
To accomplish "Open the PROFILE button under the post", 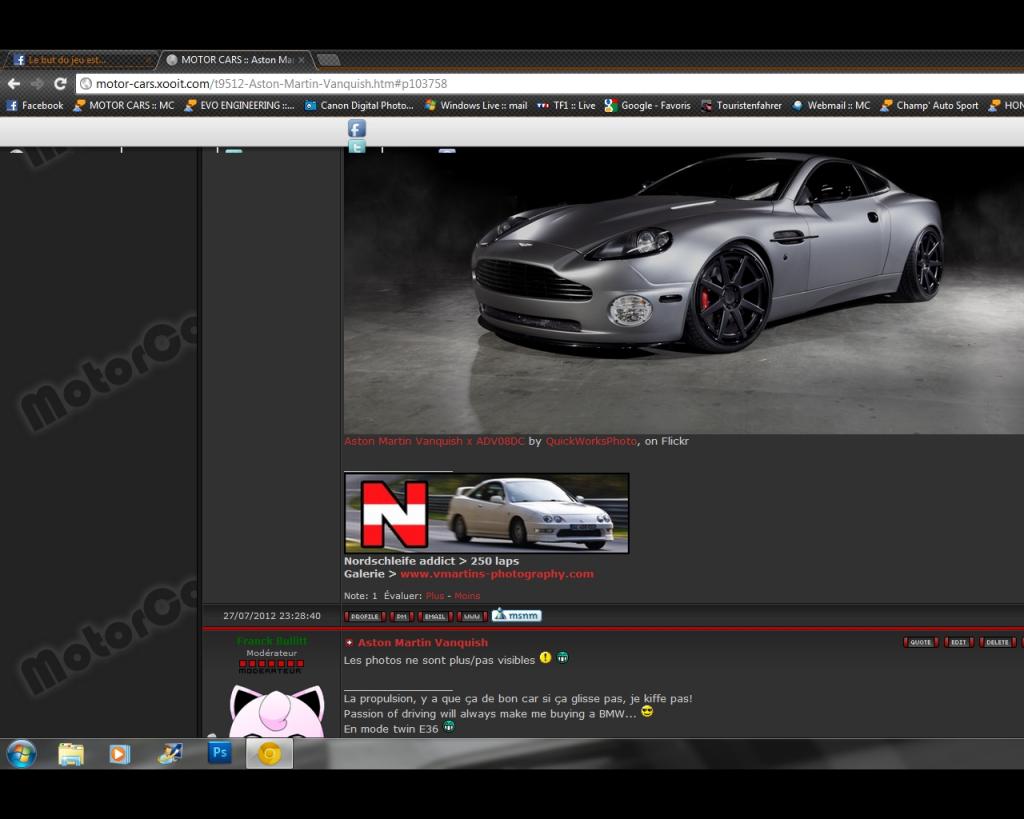I will (364, 616).
